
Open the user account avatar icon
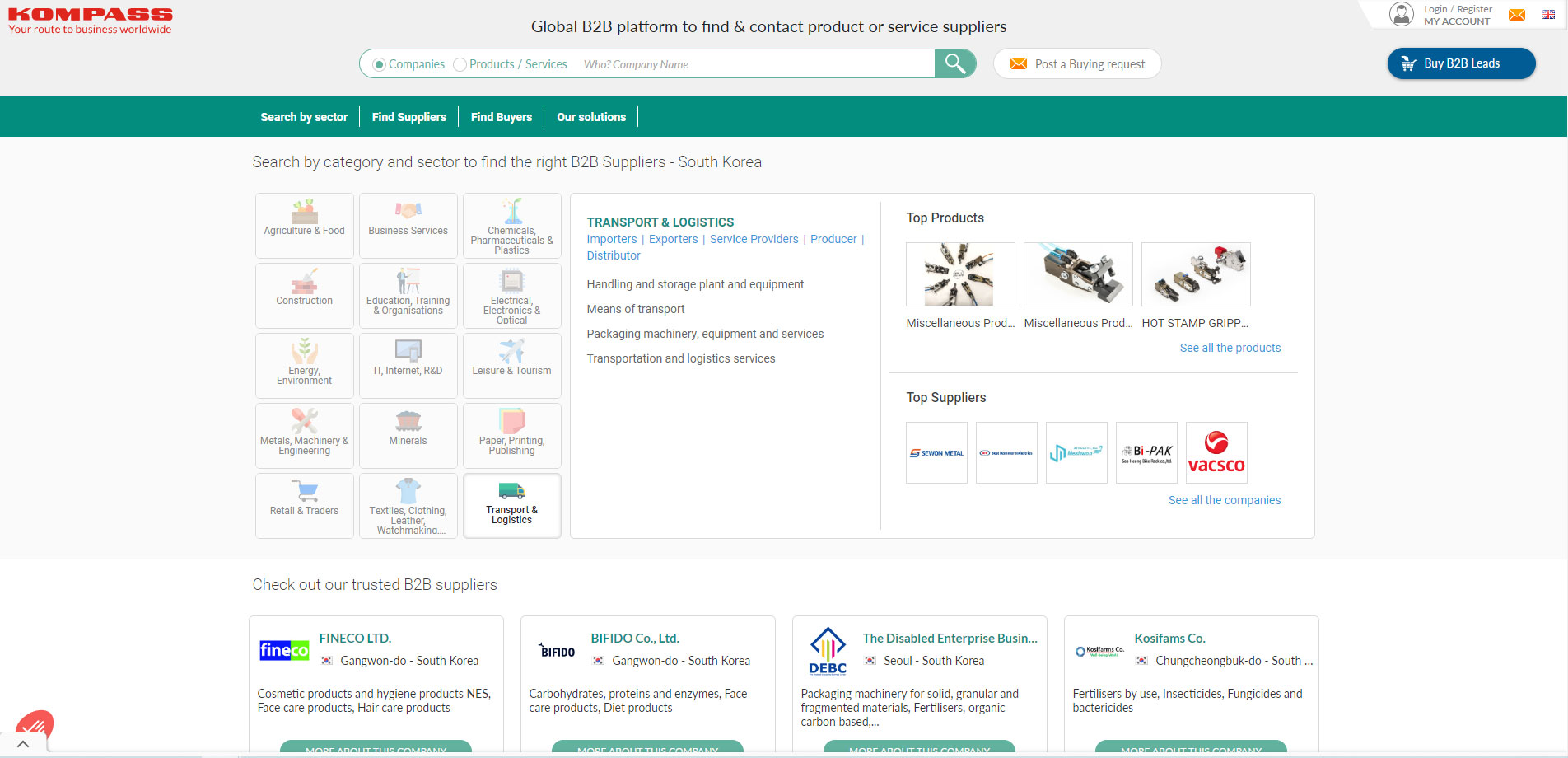click(x=1401, y=14)
